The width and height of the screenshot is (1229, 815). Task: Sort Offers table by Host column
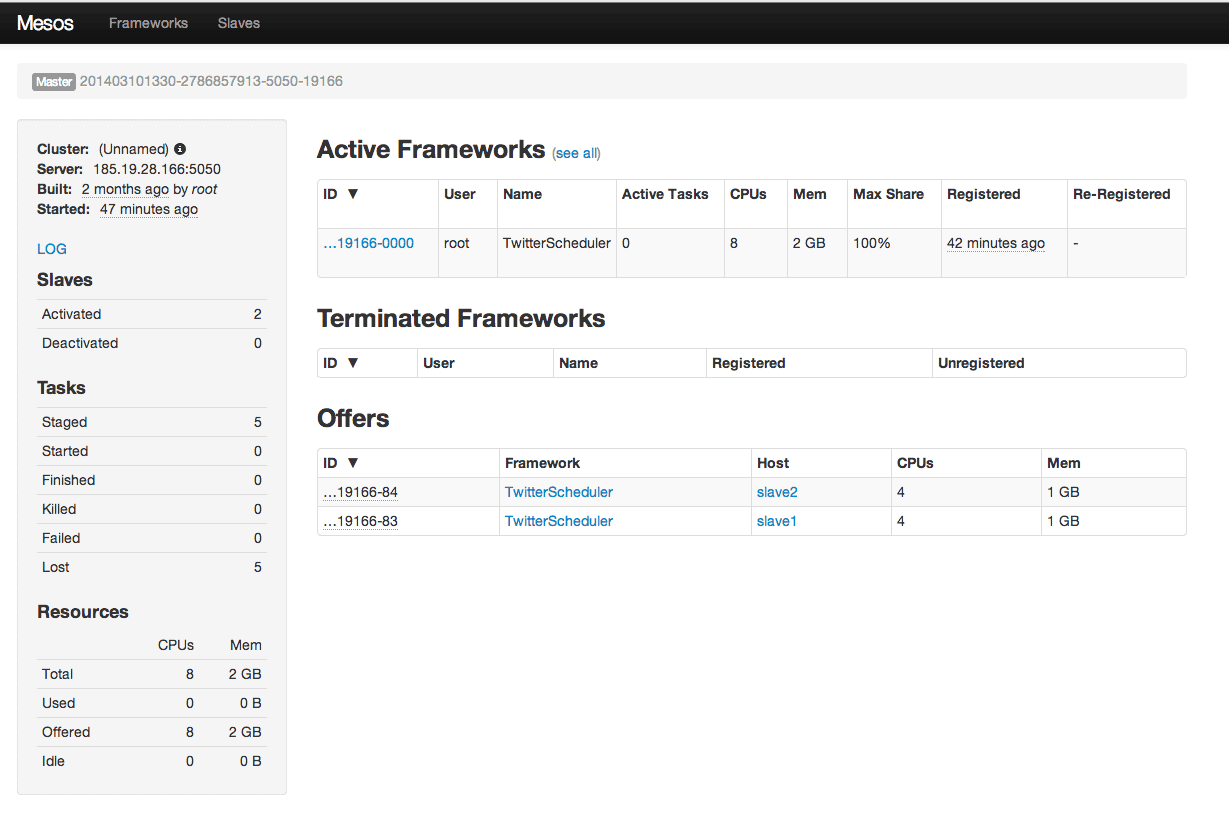point(773,463)
